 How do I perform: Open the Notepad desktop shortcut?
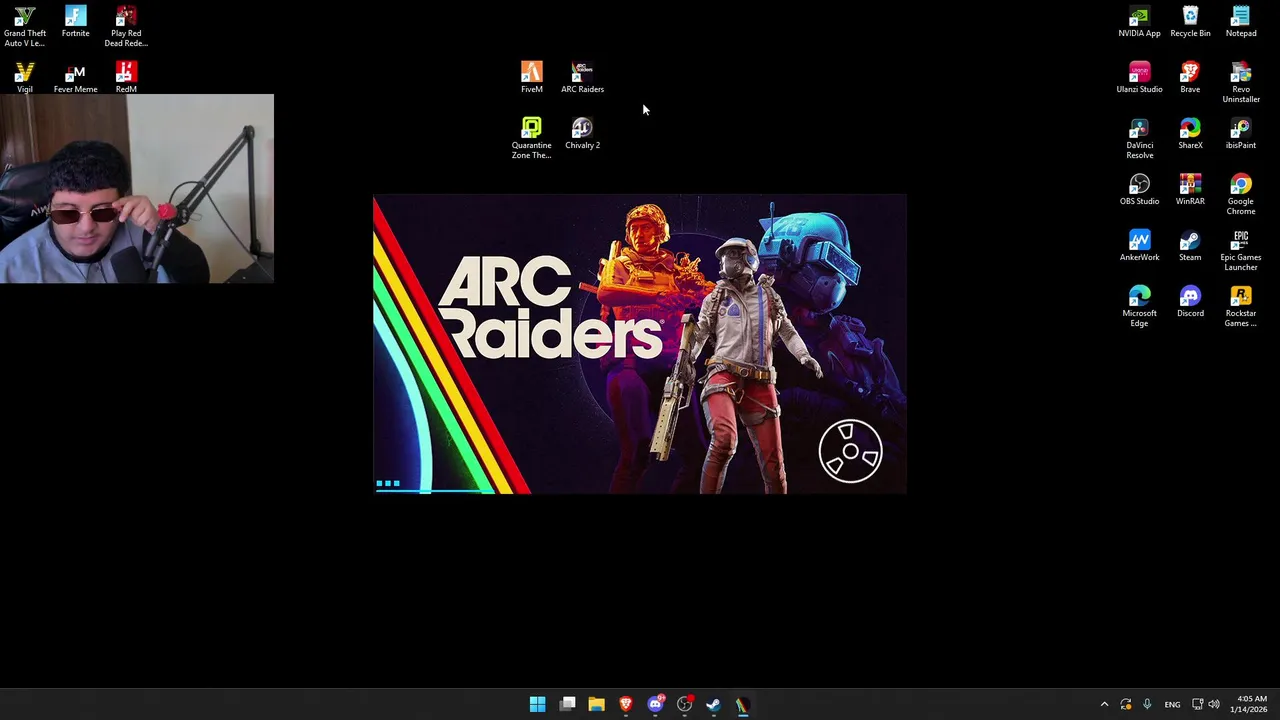(1241, 22)
